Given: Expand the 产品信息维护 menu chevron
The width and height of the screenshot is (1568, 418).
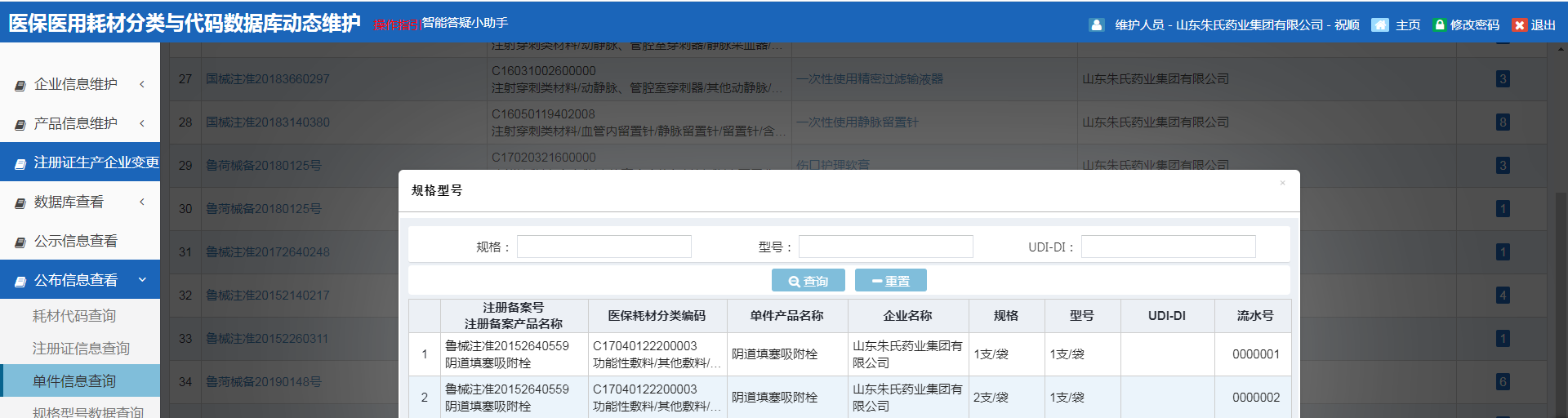Looking at the screenshot, I should pyautogui.click(x=142, y=123).
